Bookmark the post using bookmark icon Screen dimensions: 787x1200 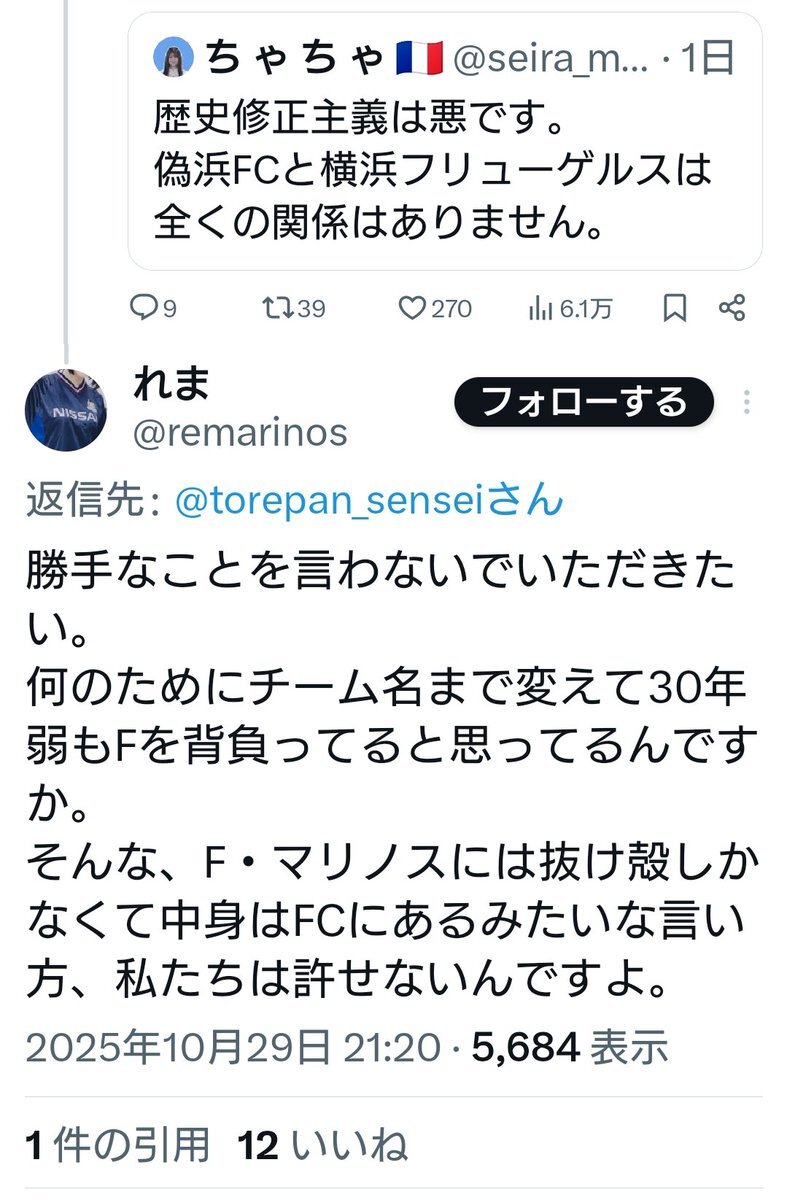tap(675, 309)
